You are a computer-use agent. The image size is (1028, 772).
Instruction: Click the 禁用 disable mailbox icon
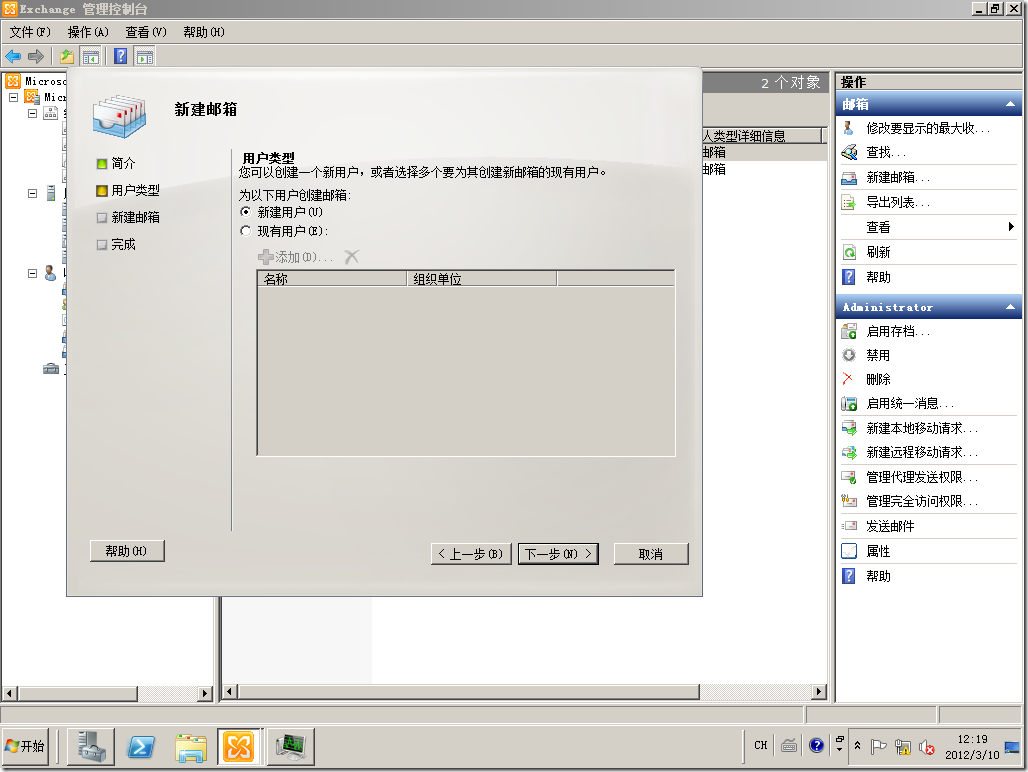point(849,353)
